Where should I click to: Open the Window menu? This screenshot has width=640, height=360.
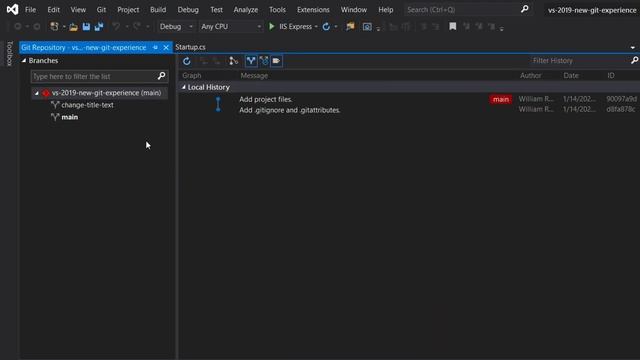[x=353, y=9]
